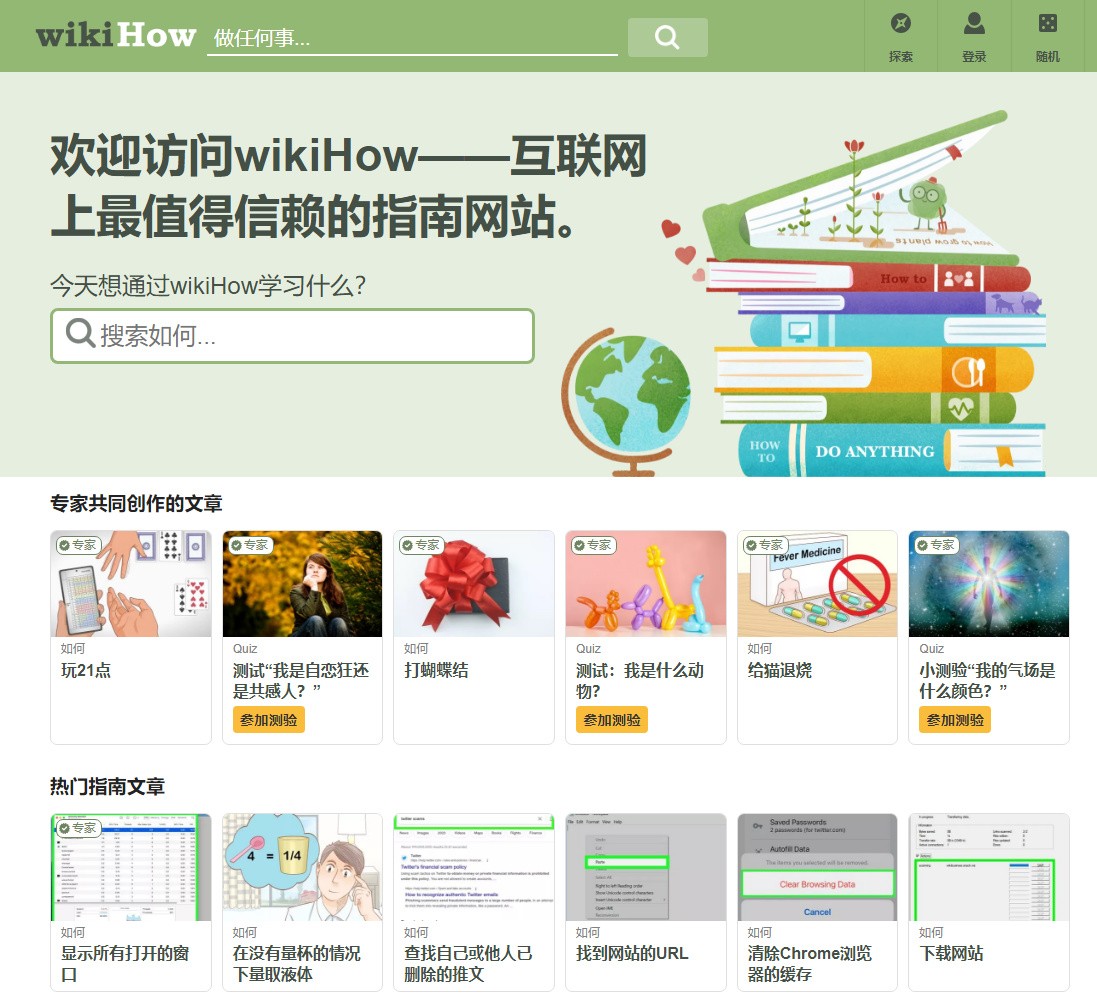1097x1002 pixels.
Task: Click the 专家共同创作的文章 heading
Action: pos(136,503)
